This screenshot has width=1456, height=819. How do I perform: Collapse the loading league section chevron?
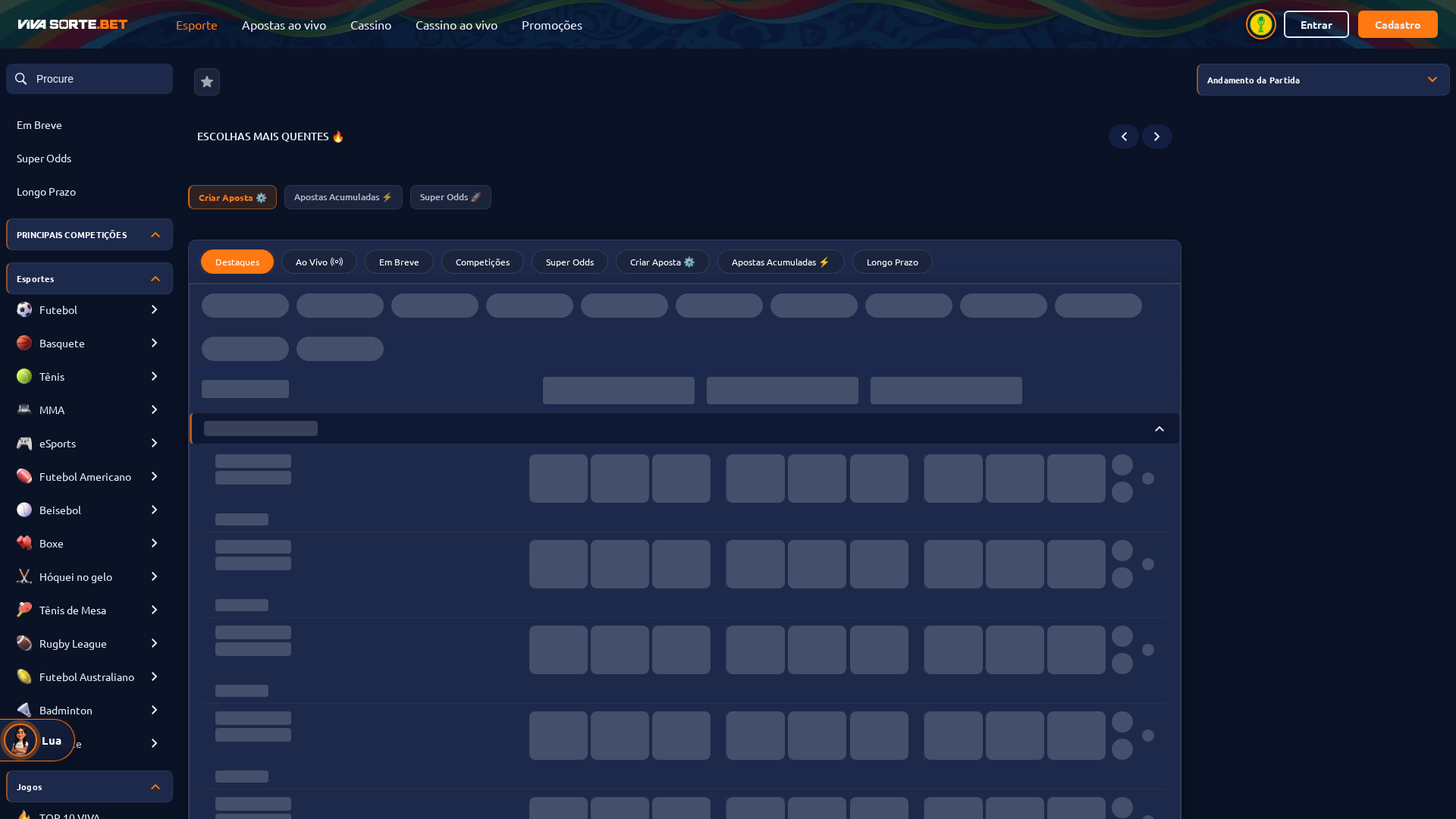[x=1159, y=429]
